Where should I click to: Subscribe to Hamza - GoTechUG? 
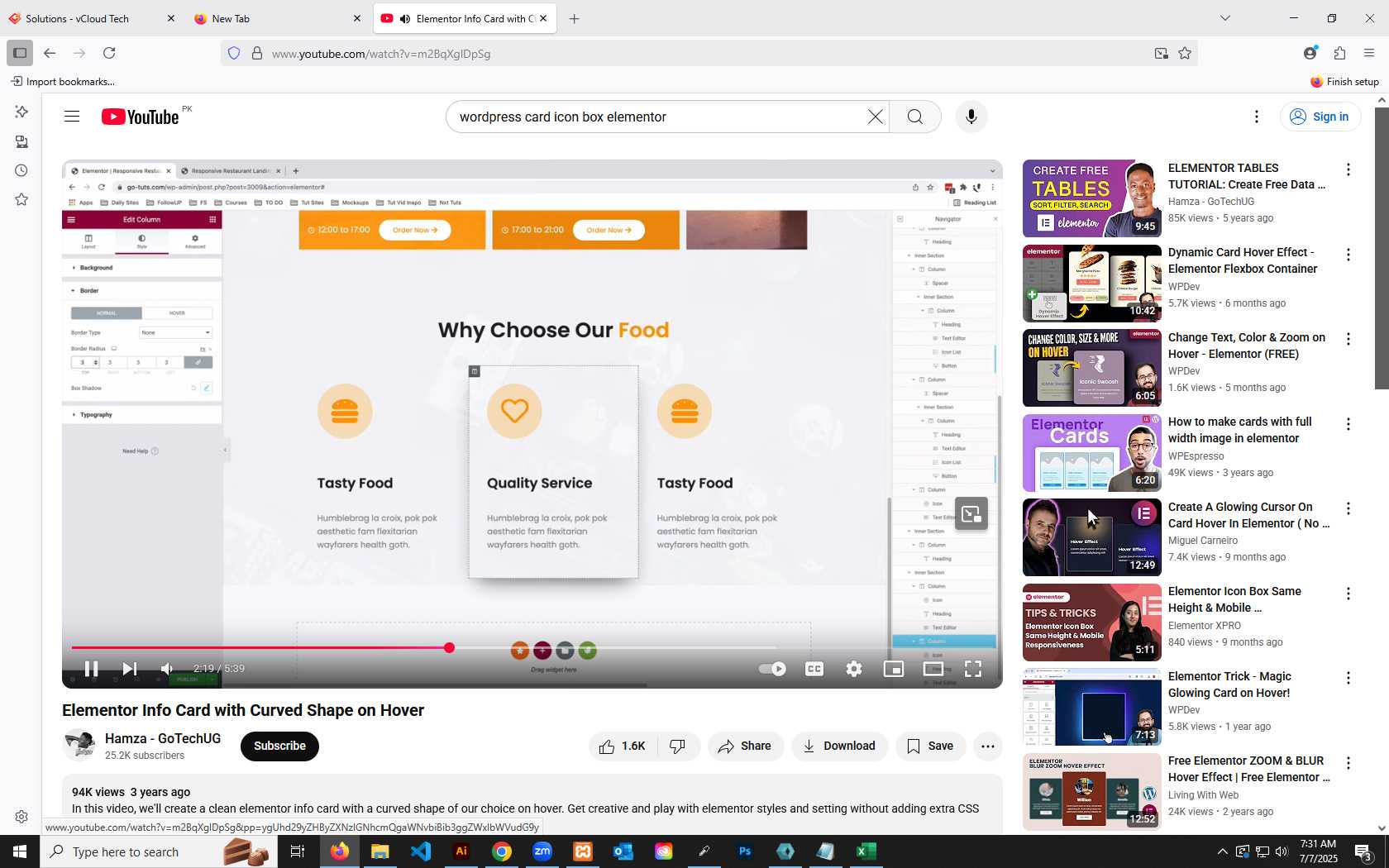279,746
